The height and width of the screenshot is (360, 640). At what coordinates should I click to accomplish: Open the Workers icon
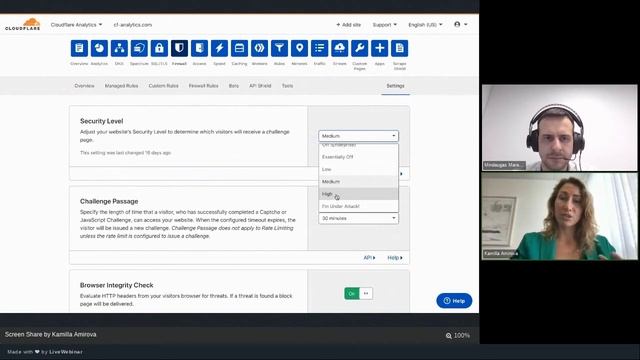pos(259,48)
